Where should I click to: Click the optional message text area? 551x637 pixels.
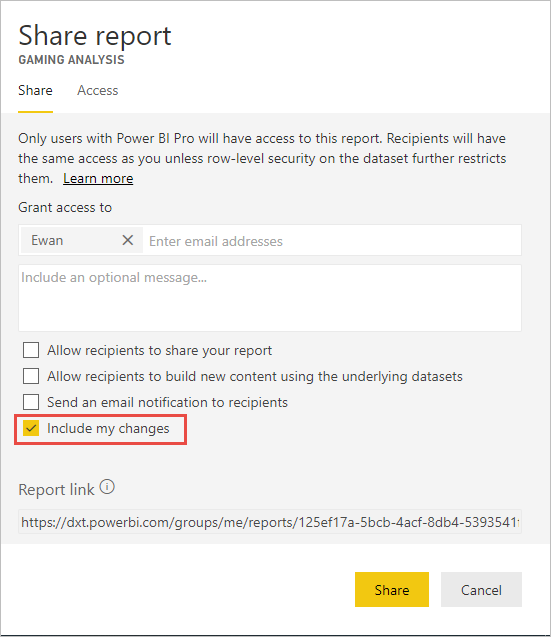point(270,298)
